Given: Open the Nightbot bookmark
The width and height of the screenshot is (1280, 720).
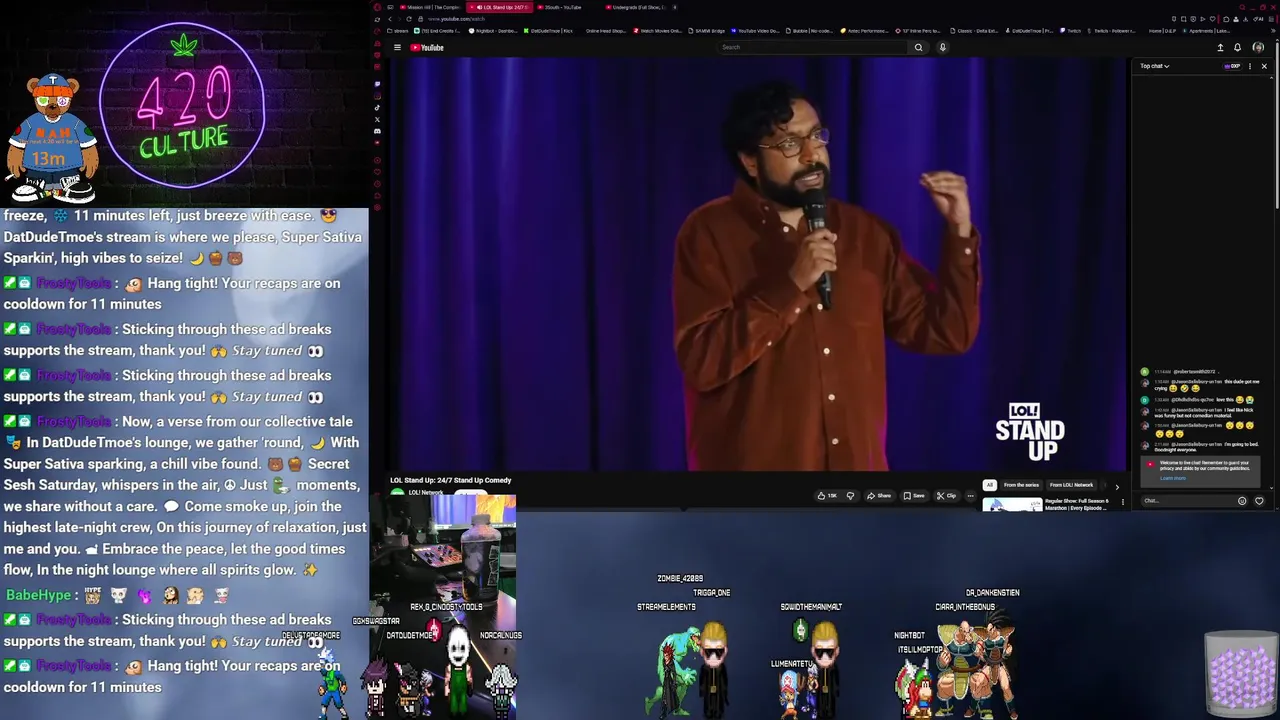Looking at the screenshot, I should [x=493, y=31].
